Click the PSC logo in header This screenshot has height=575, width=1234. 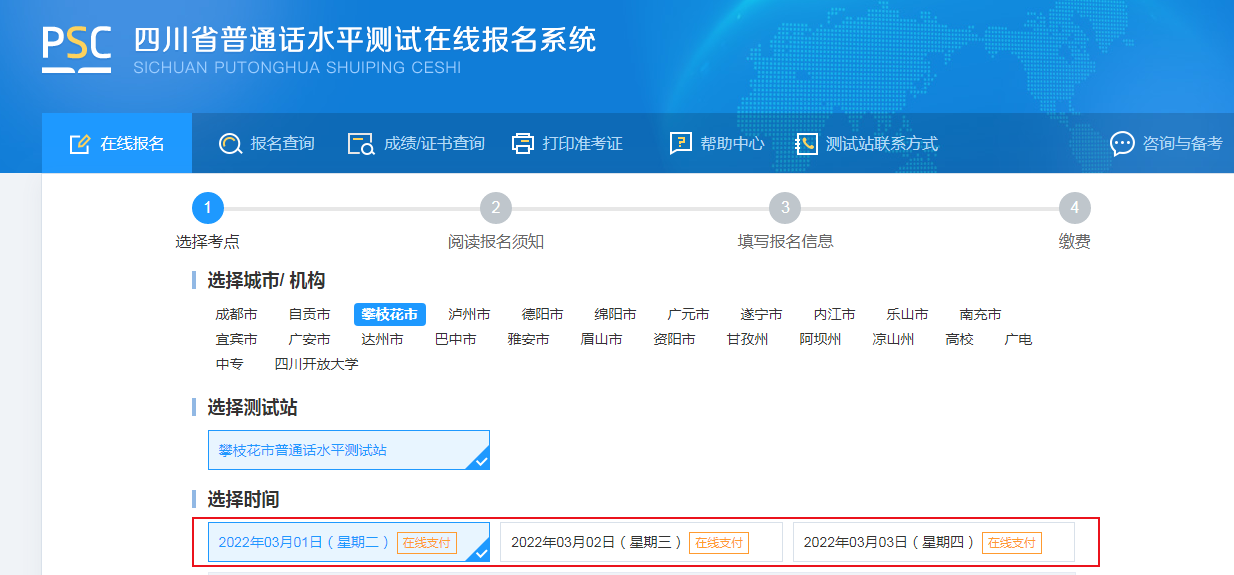[x=76, y=47]
